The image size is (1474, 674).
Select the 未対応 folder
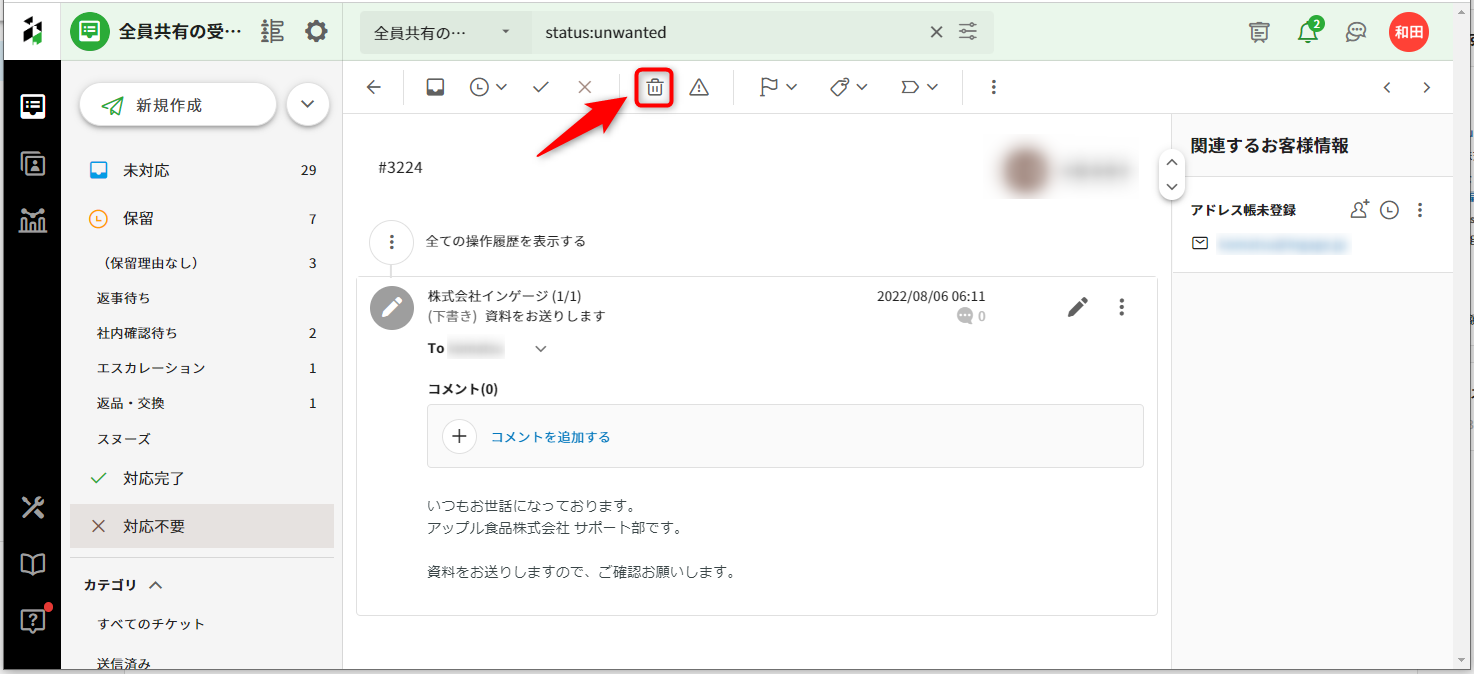(x=146, y=170)
